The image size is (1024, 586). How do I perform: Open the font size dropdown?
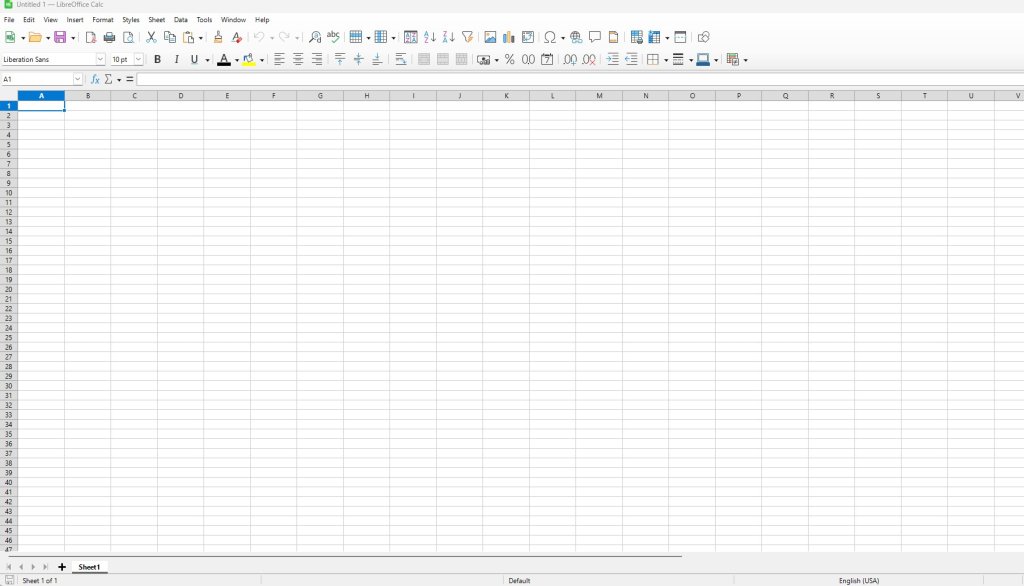138,59
